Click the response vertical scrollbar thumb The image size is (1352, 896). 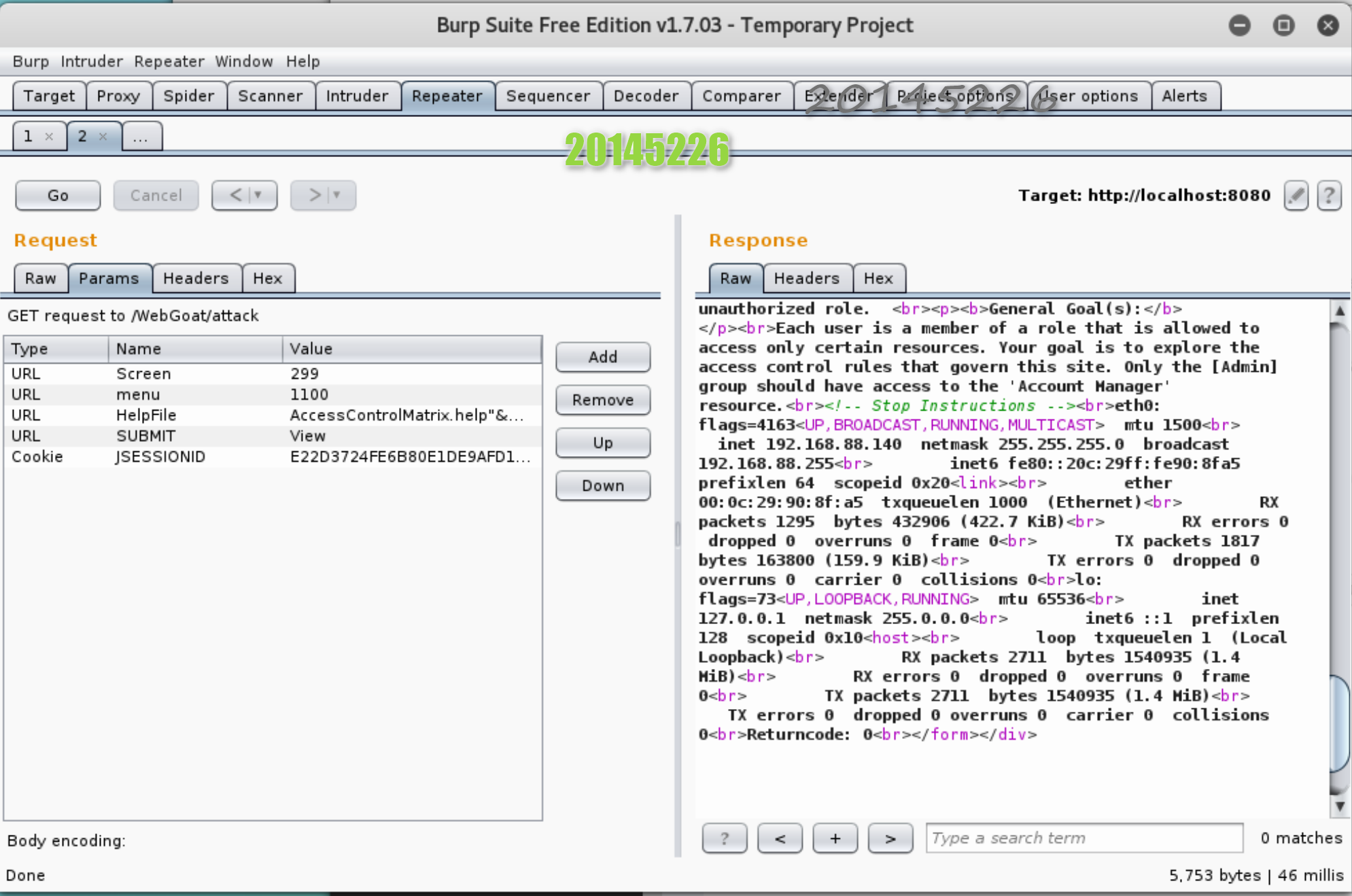1340,724
